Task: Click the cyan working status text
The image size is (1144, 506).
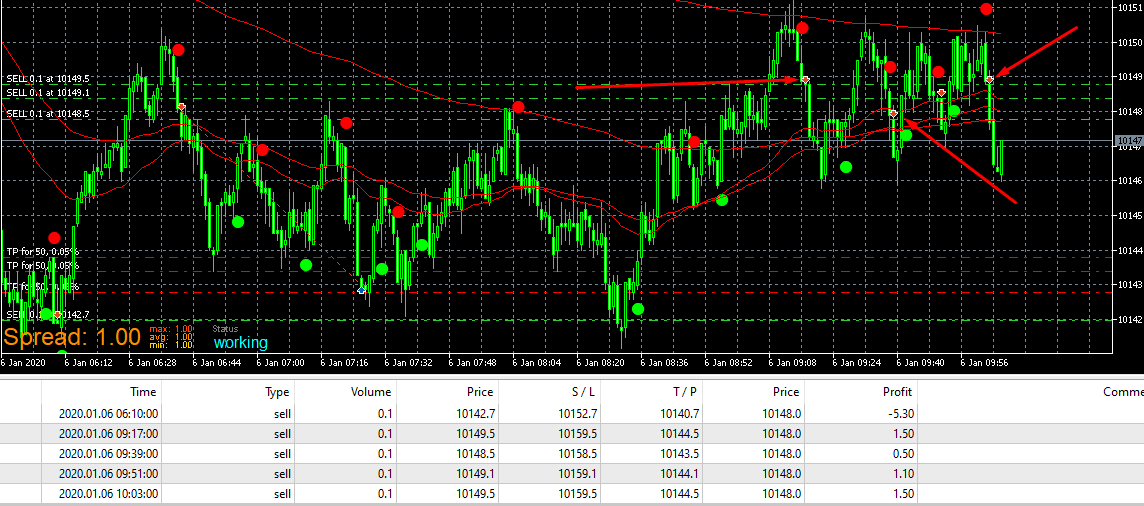Action: [241, 343]
